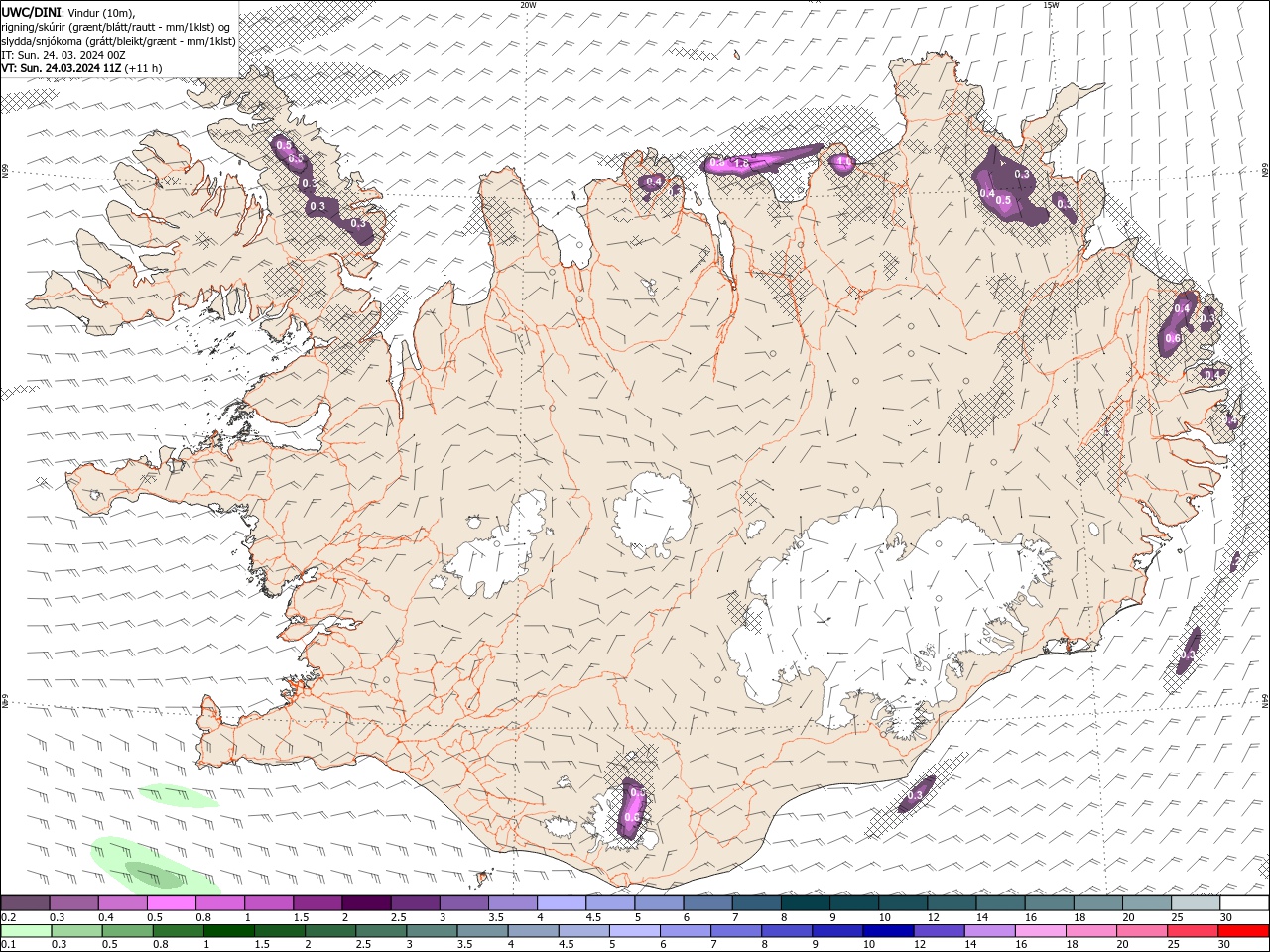The image size is (1270, 952).
Task: Click the 0.6 value on the southern glacier snow patch
Action: pos(630,817)
